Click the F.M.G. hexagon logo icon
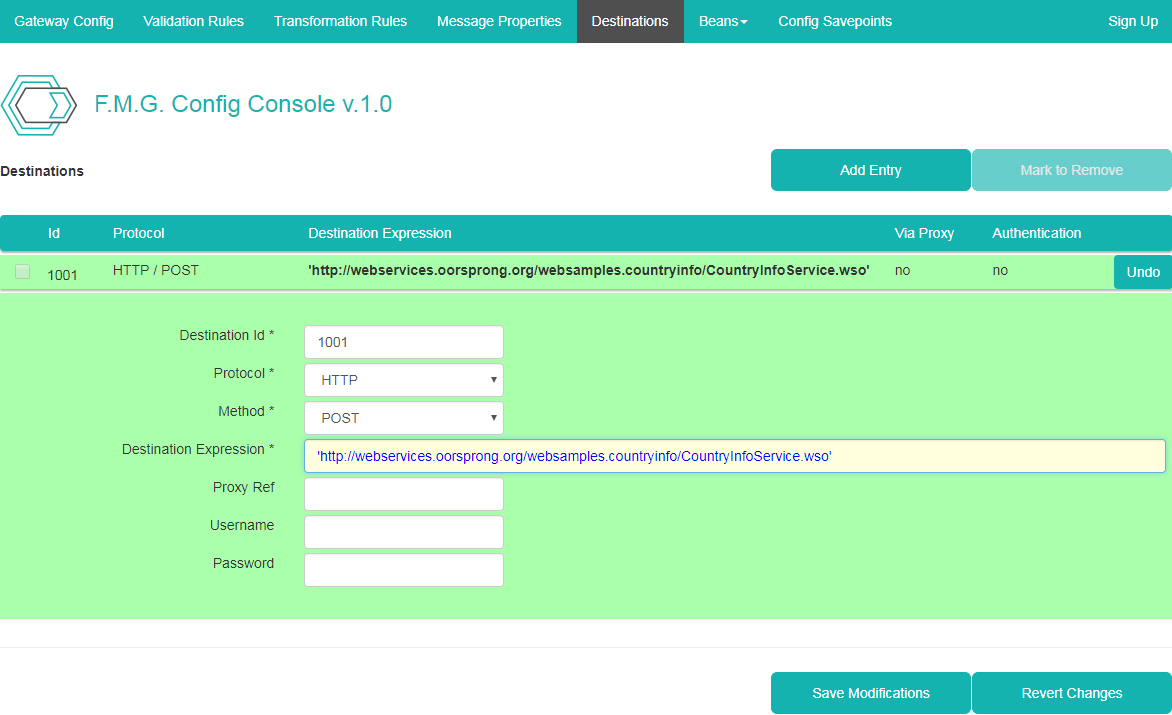This screenshot has height=715, width=1172. click(39, 105)
